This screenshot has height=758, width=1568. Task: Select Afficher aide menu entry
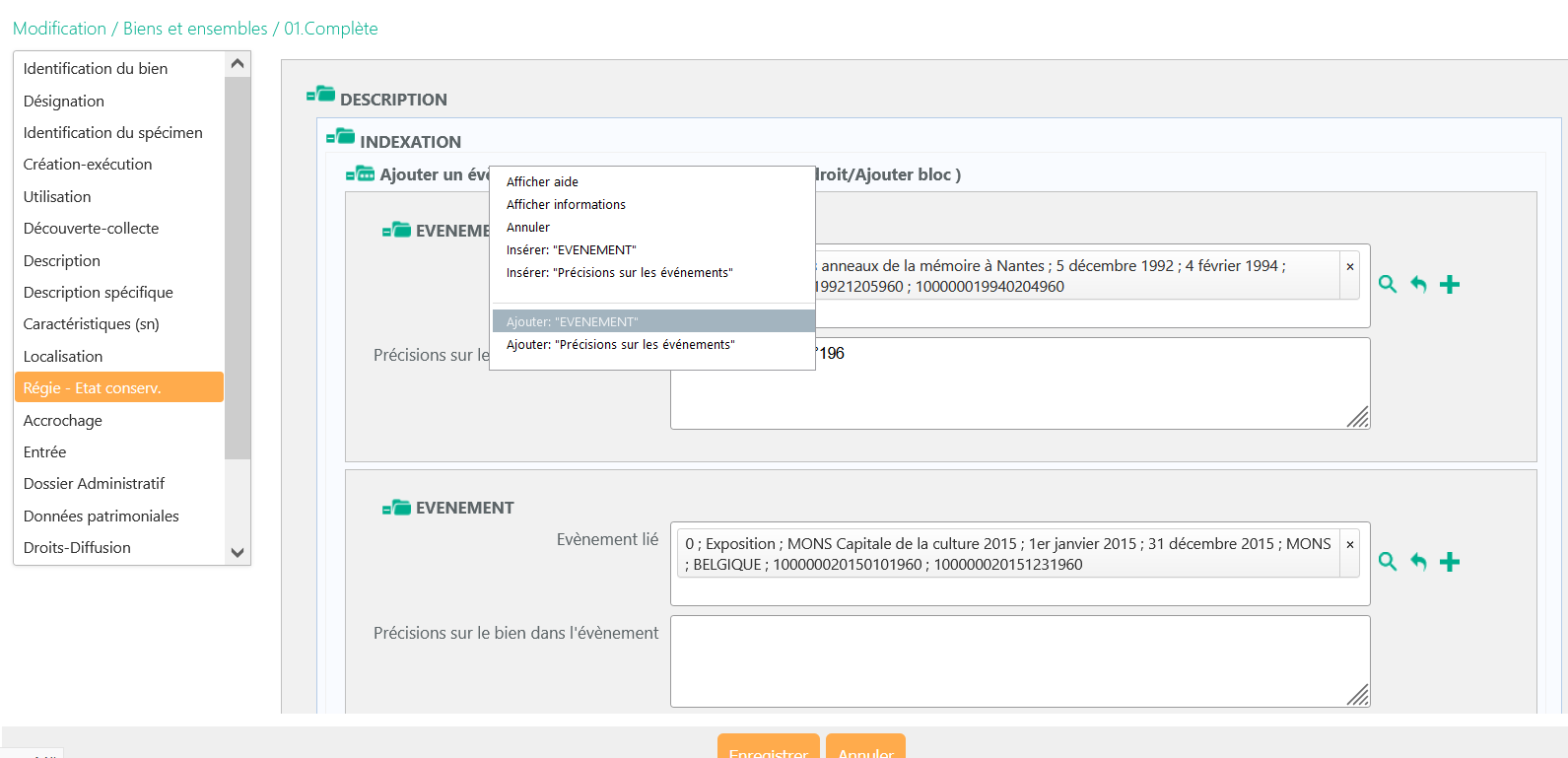point(542,182)
